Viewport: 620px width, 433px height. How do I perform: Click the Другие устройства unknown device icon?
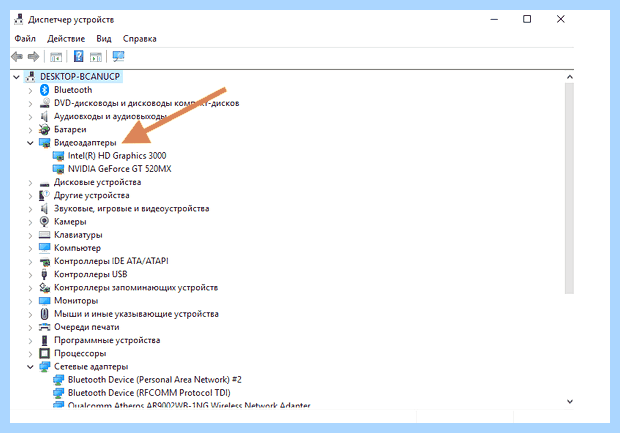pos(44,195)
